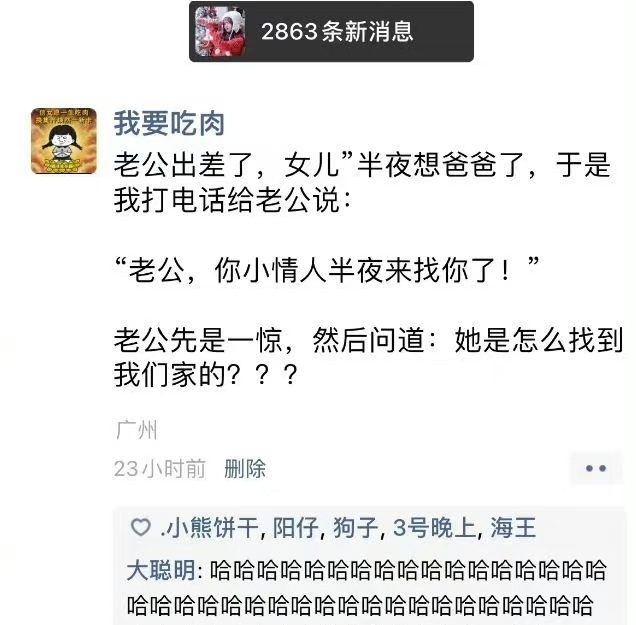Viewport: 636px width, 625px height.
Task: Reply to 大聪明's 哈哈哈 comment text
Action: coord(367,588)
